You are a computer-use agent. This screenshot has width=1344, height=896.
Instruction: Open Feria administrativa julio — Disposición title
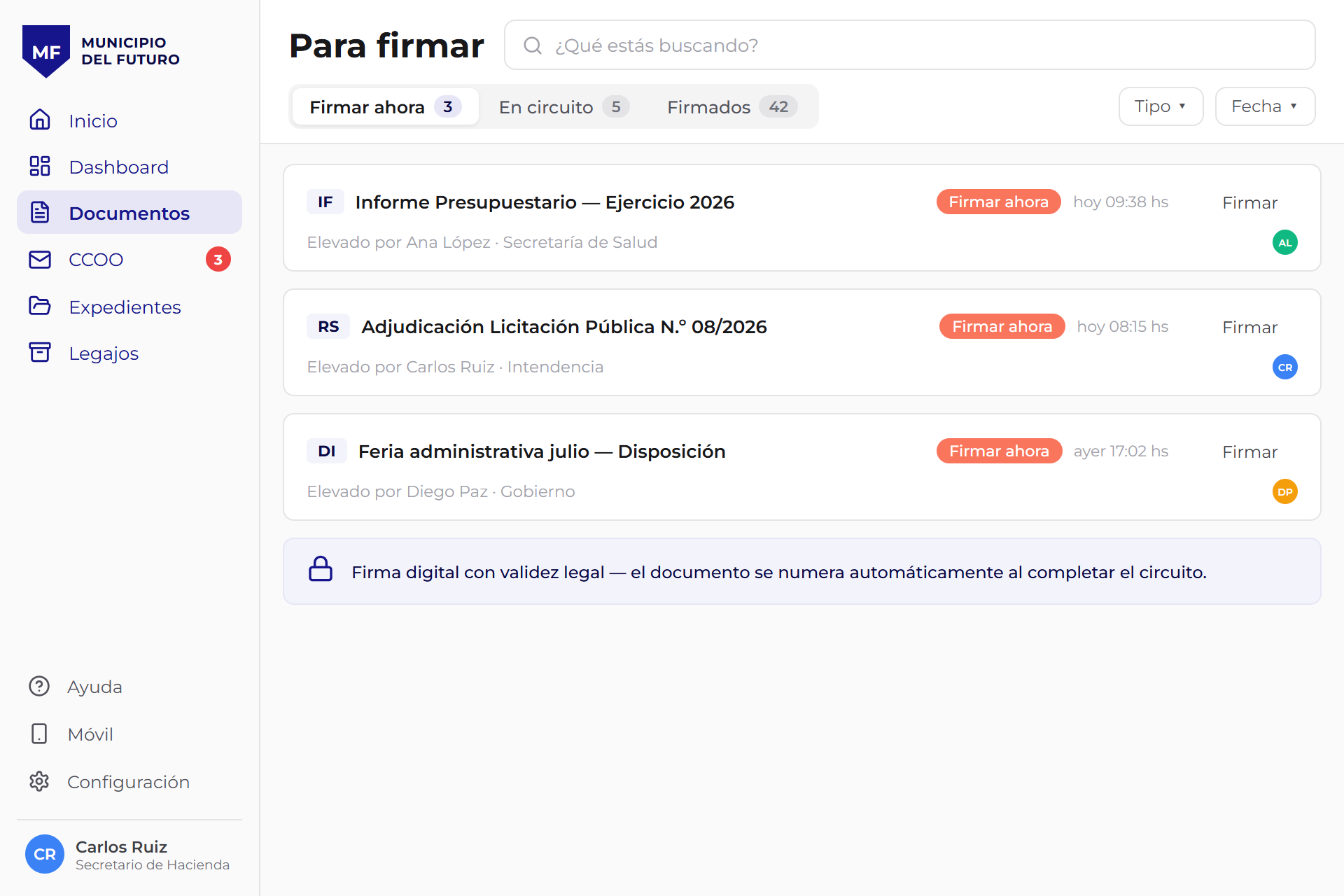(x=542, y=451)
